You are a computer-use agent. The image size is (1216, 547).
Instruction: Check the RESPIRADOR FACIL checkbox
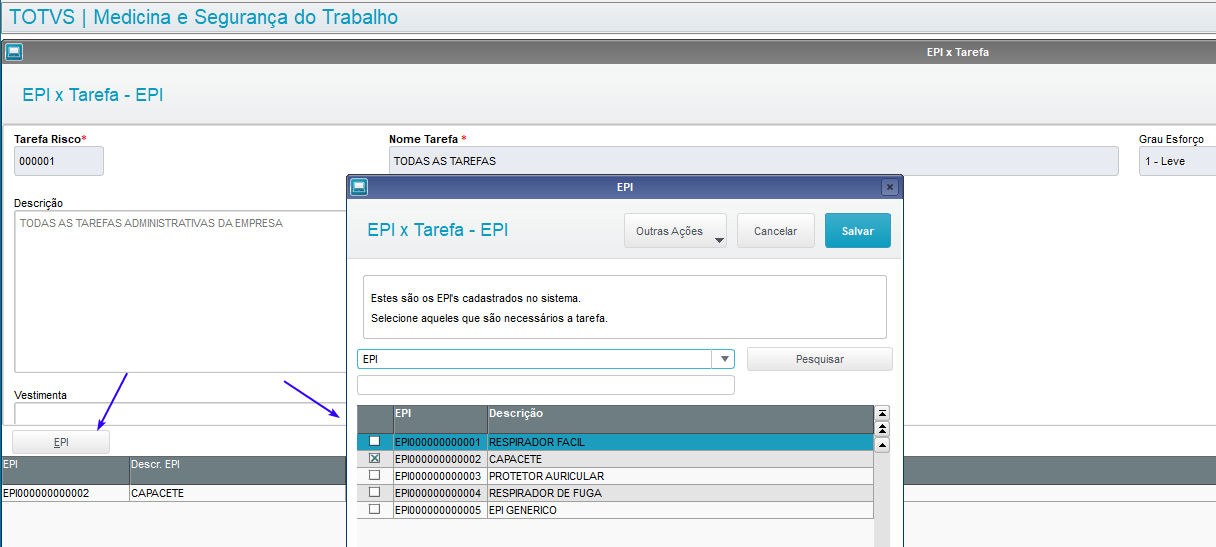(x=375, y=441)
